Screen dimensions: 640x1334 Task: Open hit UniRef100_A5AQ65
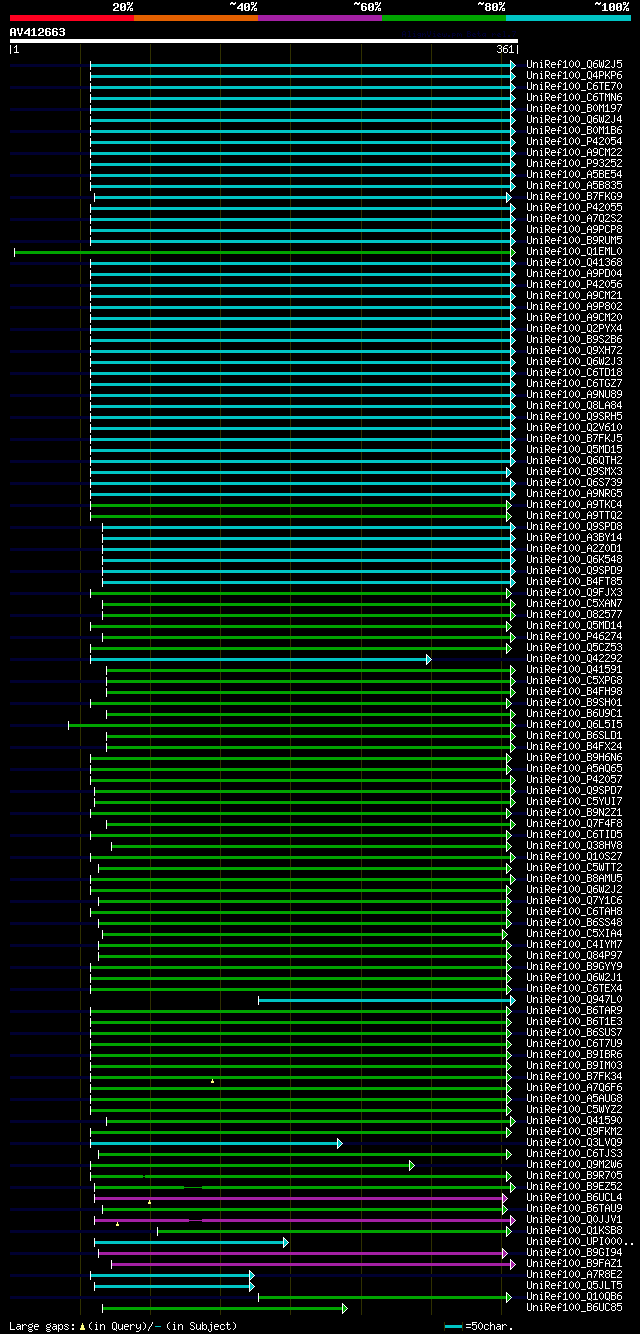pos(575,769)
